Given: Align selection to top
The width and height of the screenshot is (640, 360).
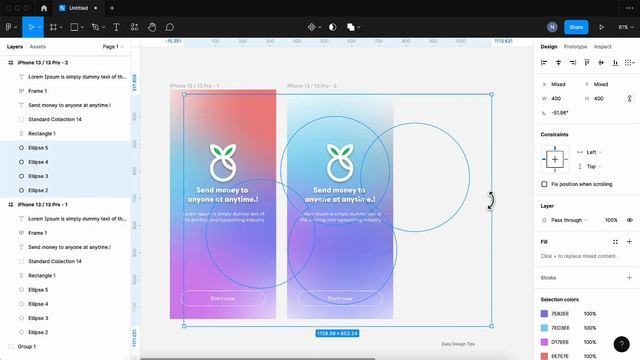Looking at the screenshot, I should pyautogui.click(x=587, y=62).
